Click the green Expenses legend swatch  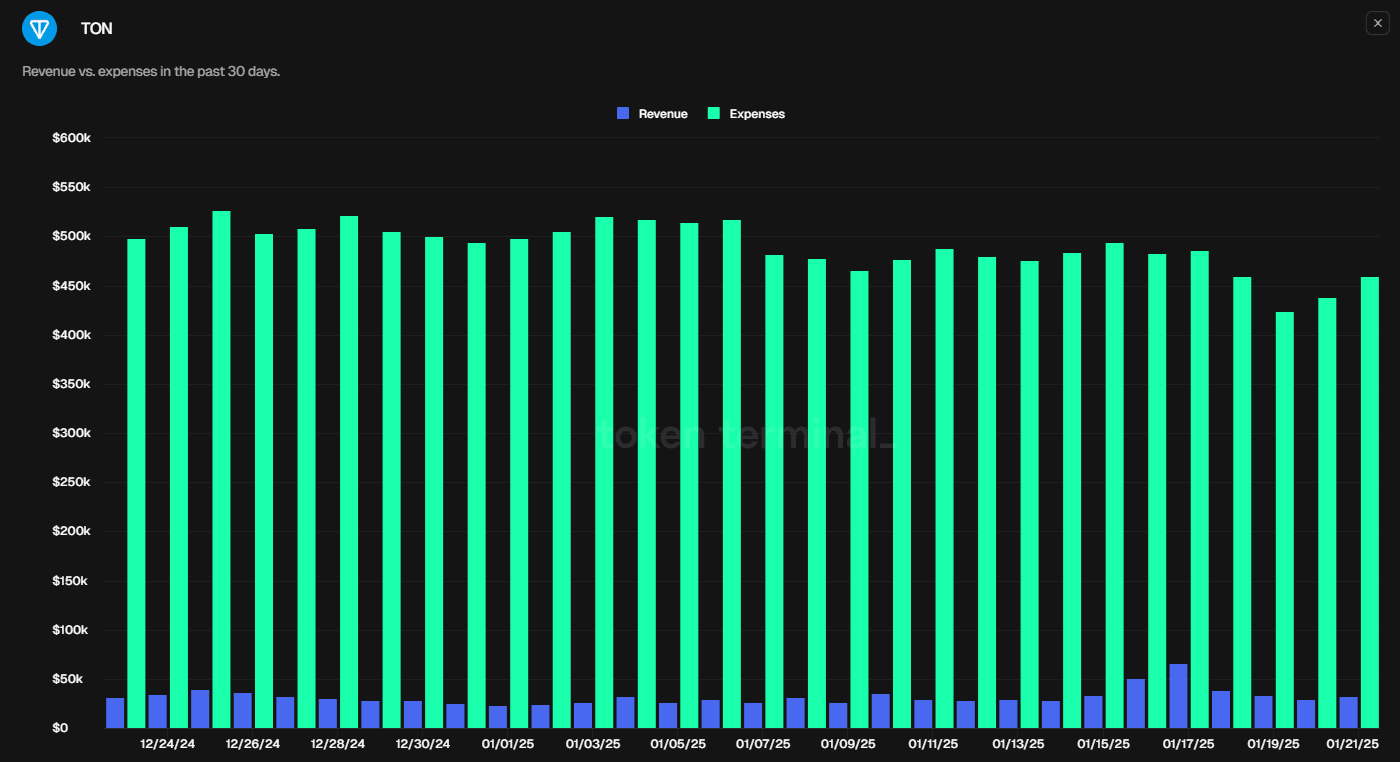coord(714,114)
